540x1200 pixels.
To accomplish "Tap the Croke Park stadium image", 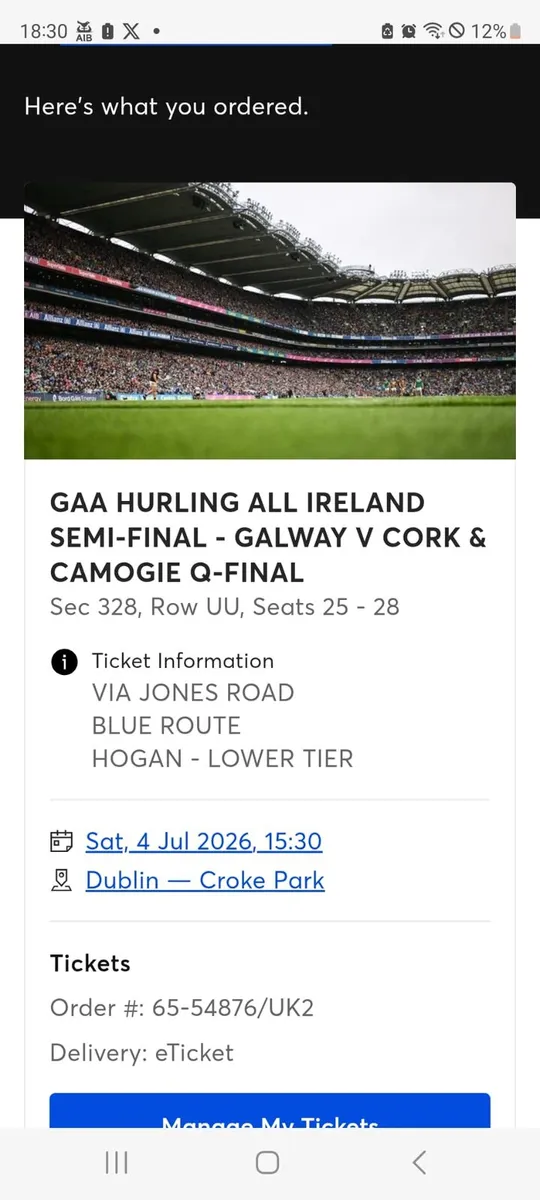I will (270, 321).
